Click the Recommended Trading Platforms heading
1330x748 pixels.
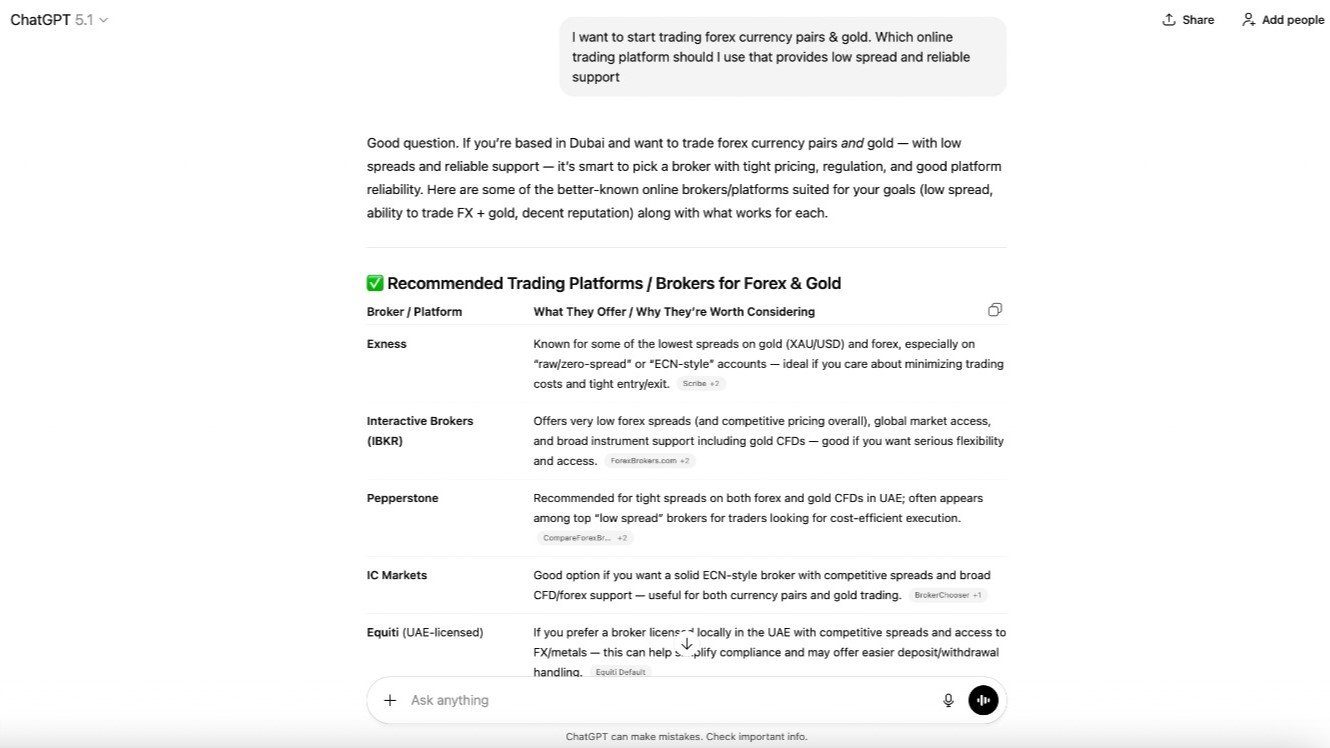pos(613,283)
